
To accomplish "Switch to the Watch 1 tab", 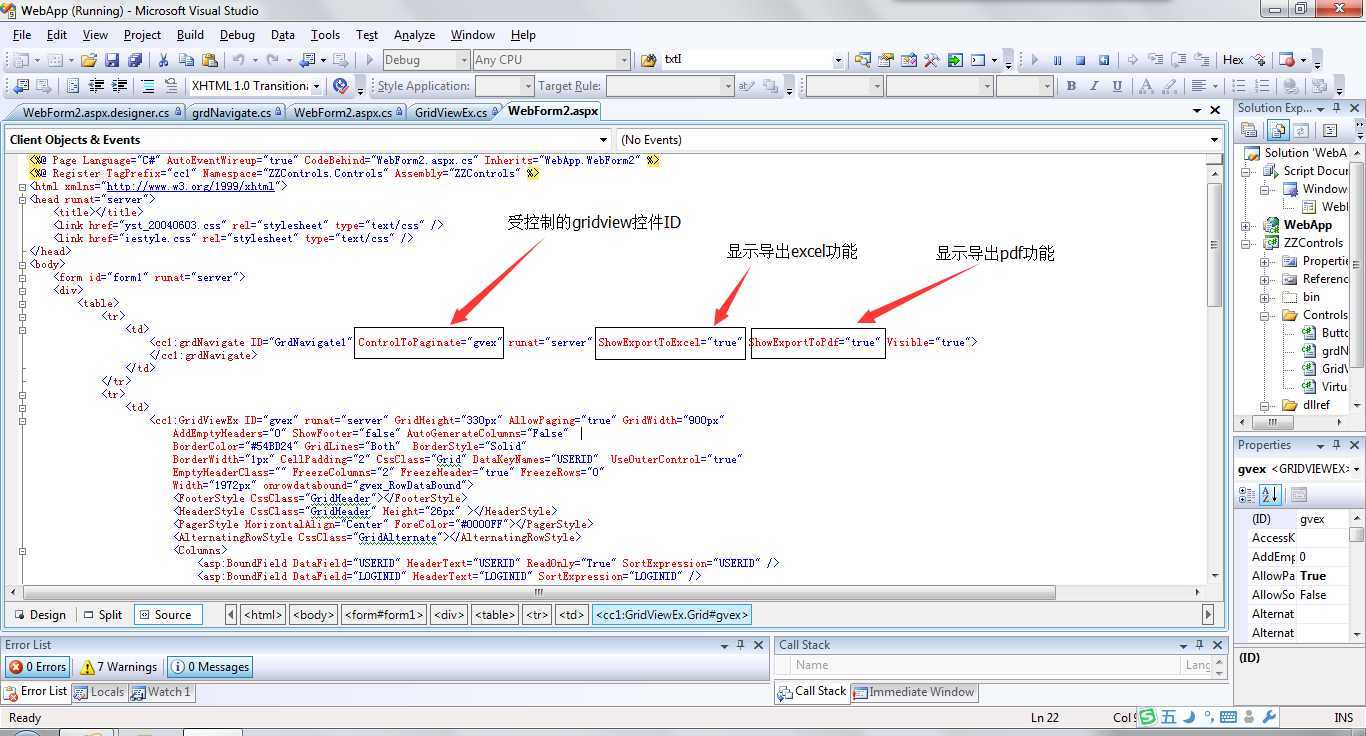I will coord(160,691).
